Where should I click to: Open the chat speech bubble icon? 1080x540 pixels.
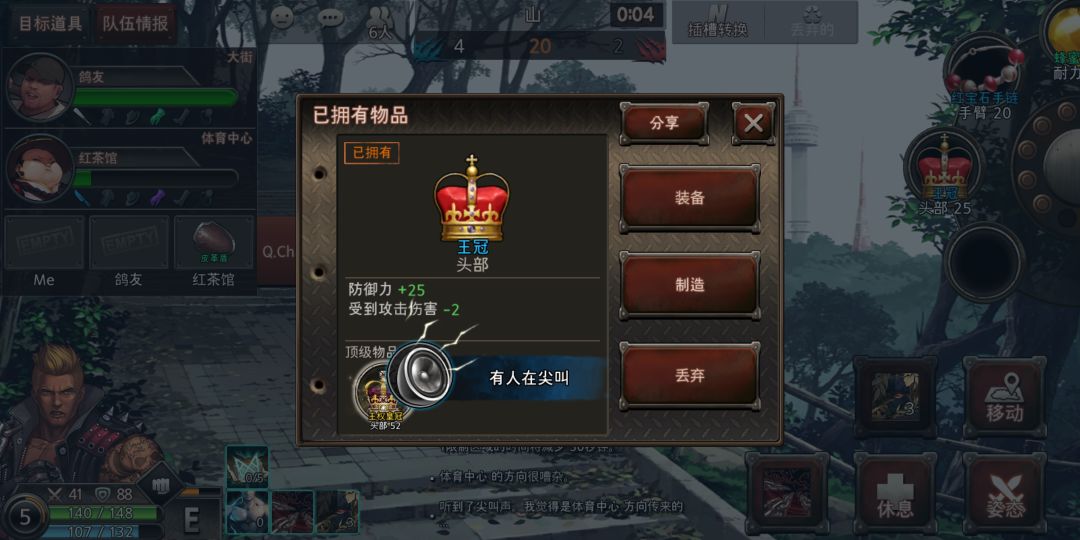[331, 18]
